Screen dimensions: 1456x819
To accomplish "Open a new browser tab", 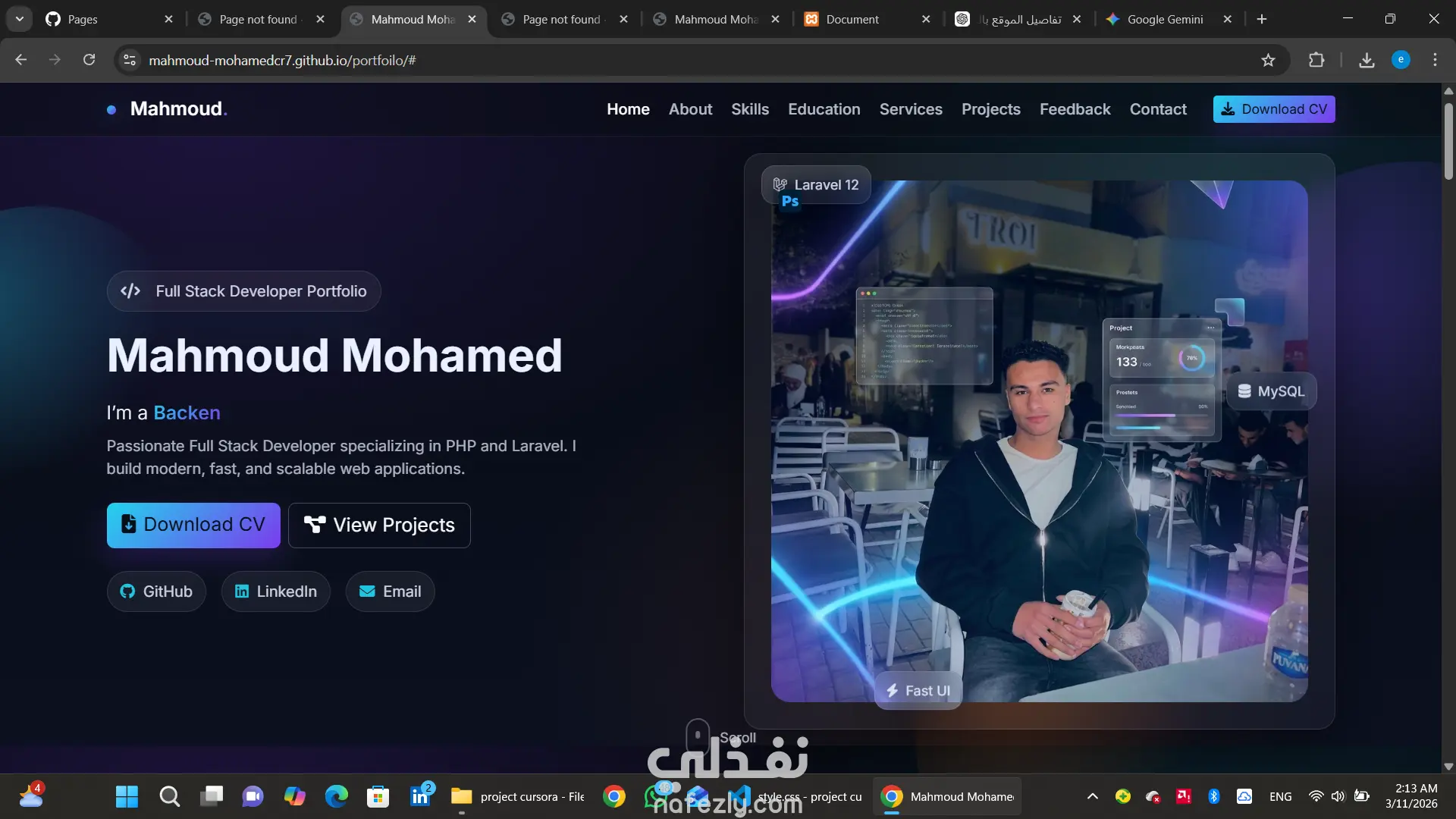I will click(x=1262, y=19).
